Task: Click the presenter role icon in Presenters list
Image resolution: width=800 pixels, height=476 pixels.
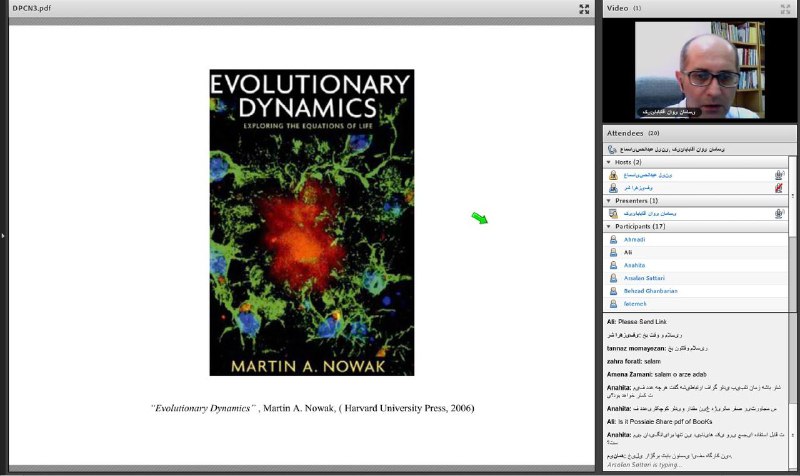Action: (613, 214)
